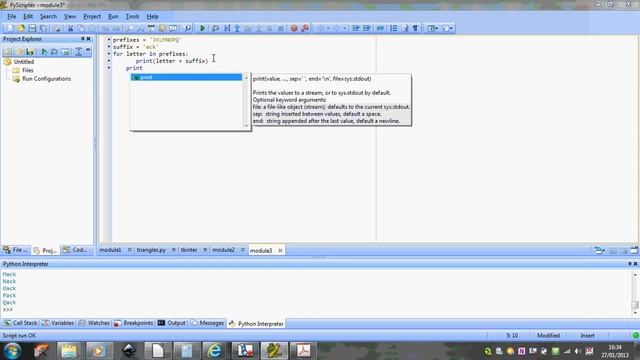Screen dimensions: 640x360
Task: Click the Debug icon next to Run
Action: coord(215,28)
